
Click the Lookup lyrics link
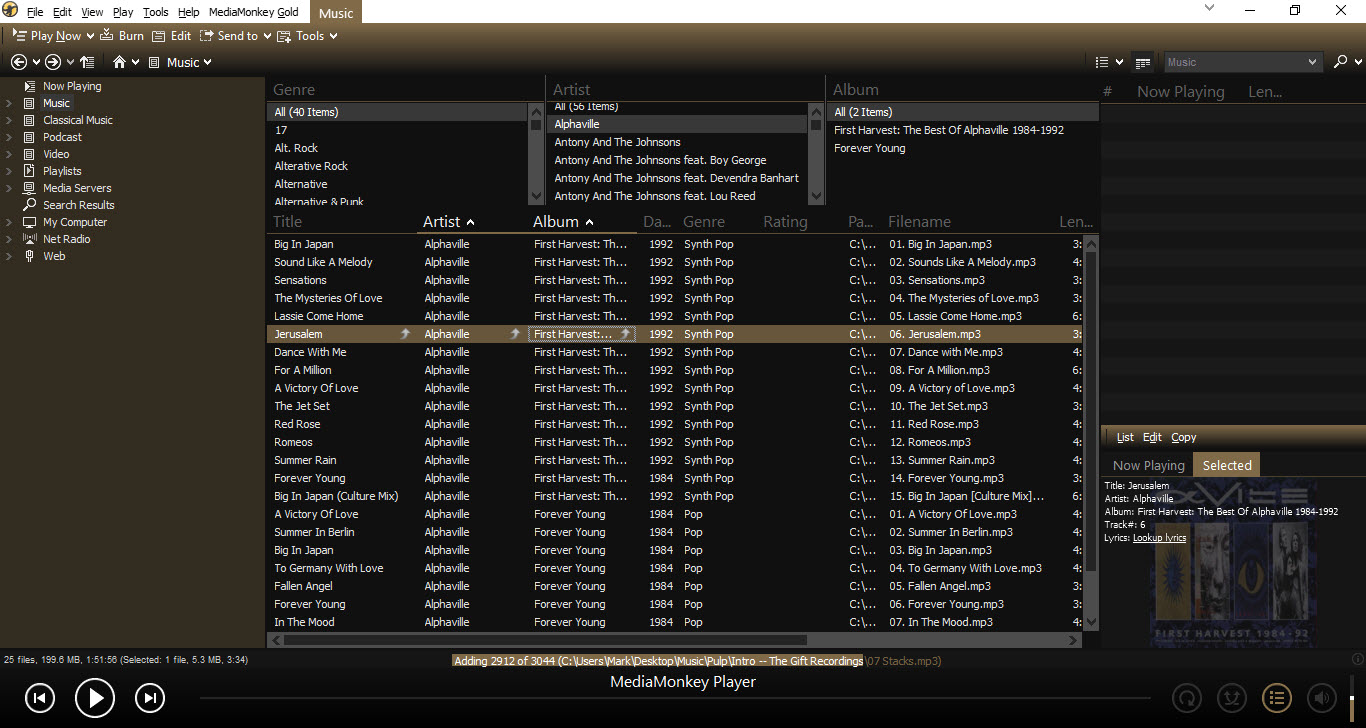coord(1159,537)
